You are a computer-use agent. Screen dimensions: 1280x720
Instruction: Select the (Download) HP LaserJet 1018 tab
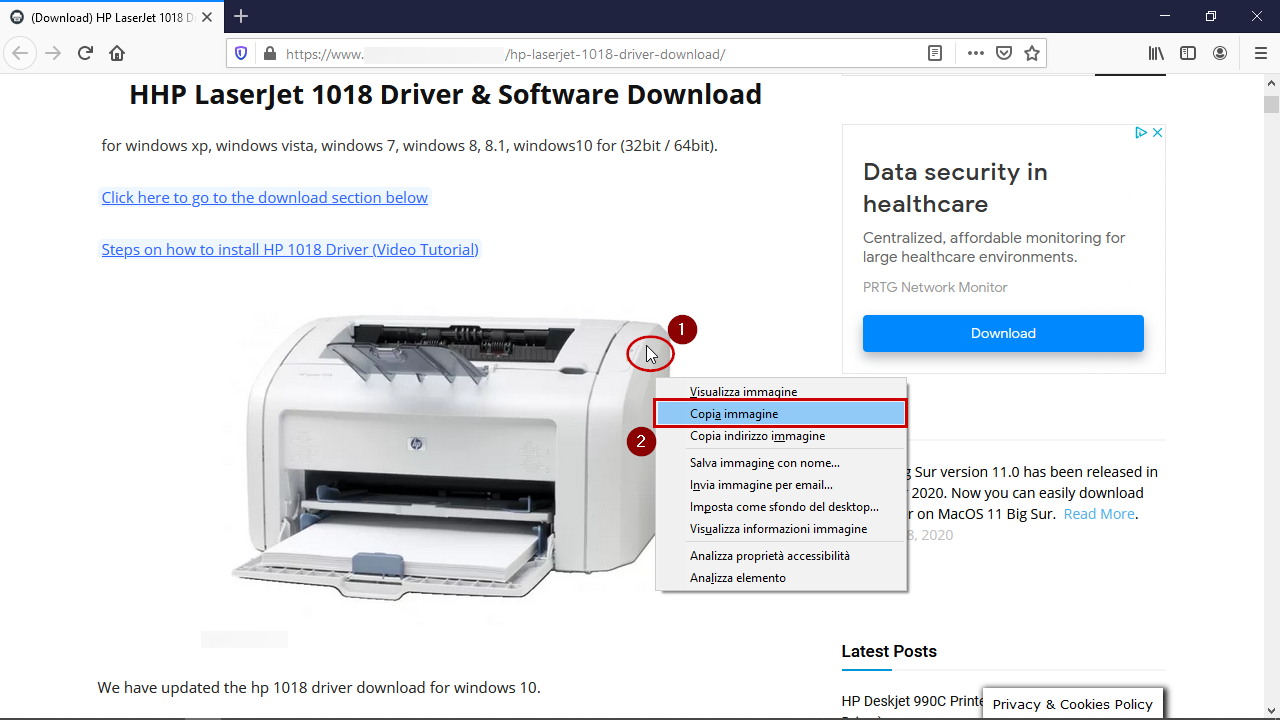[113, 17]
